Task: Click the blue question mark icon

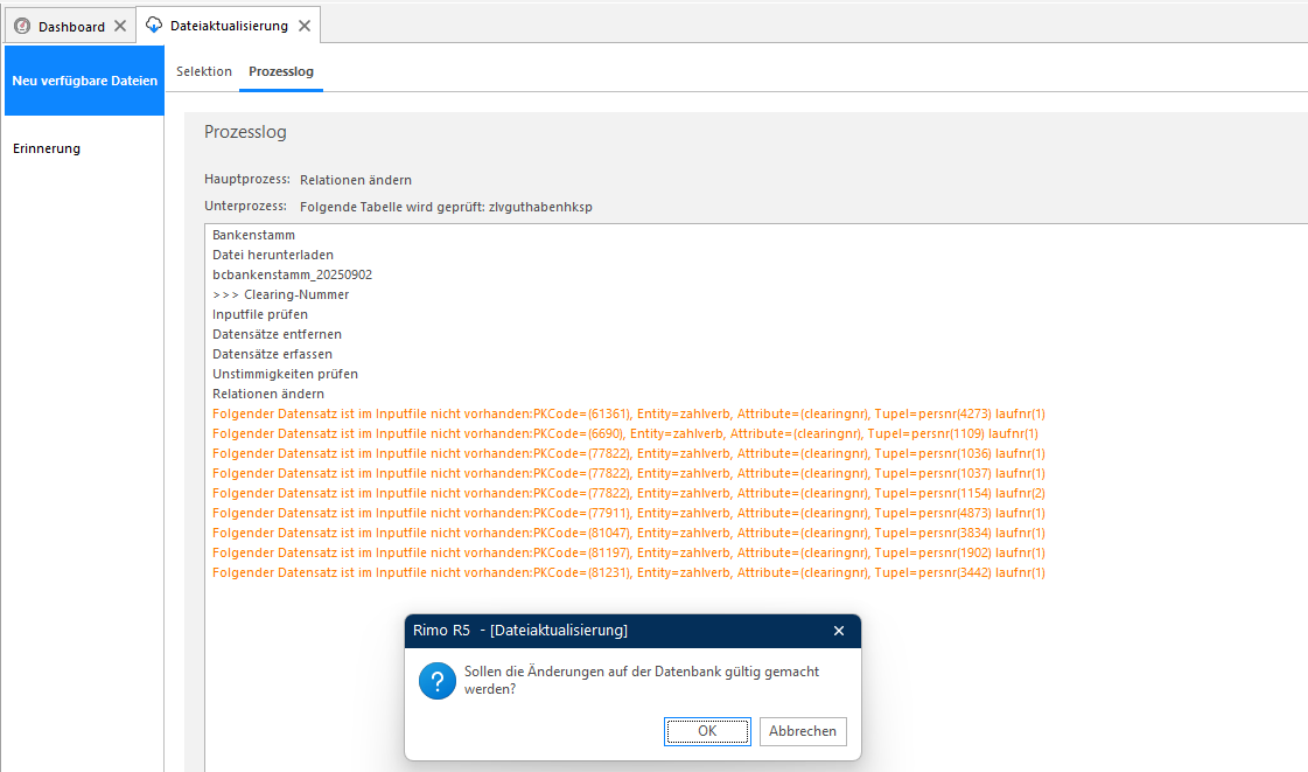Action: [x=437, y=681]
